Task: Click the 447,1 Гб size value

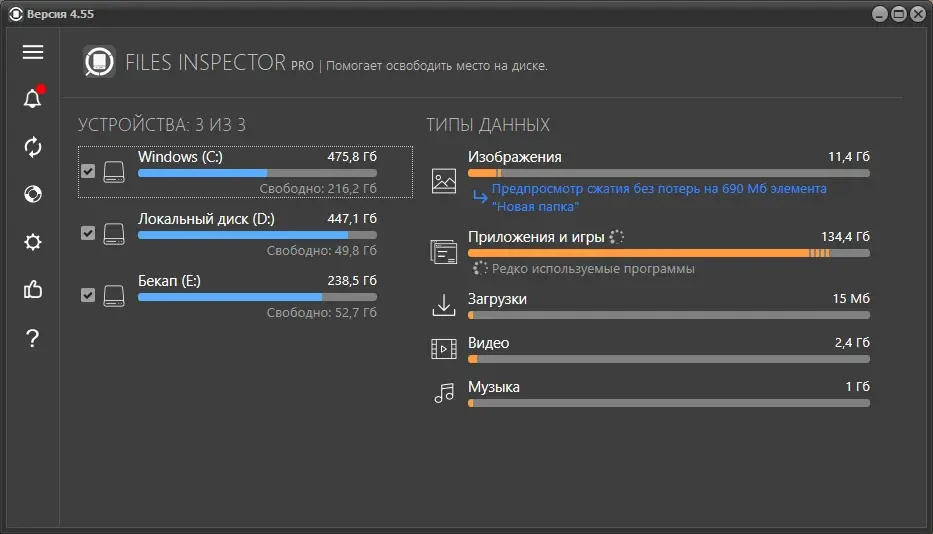Action: coord(352,218)
